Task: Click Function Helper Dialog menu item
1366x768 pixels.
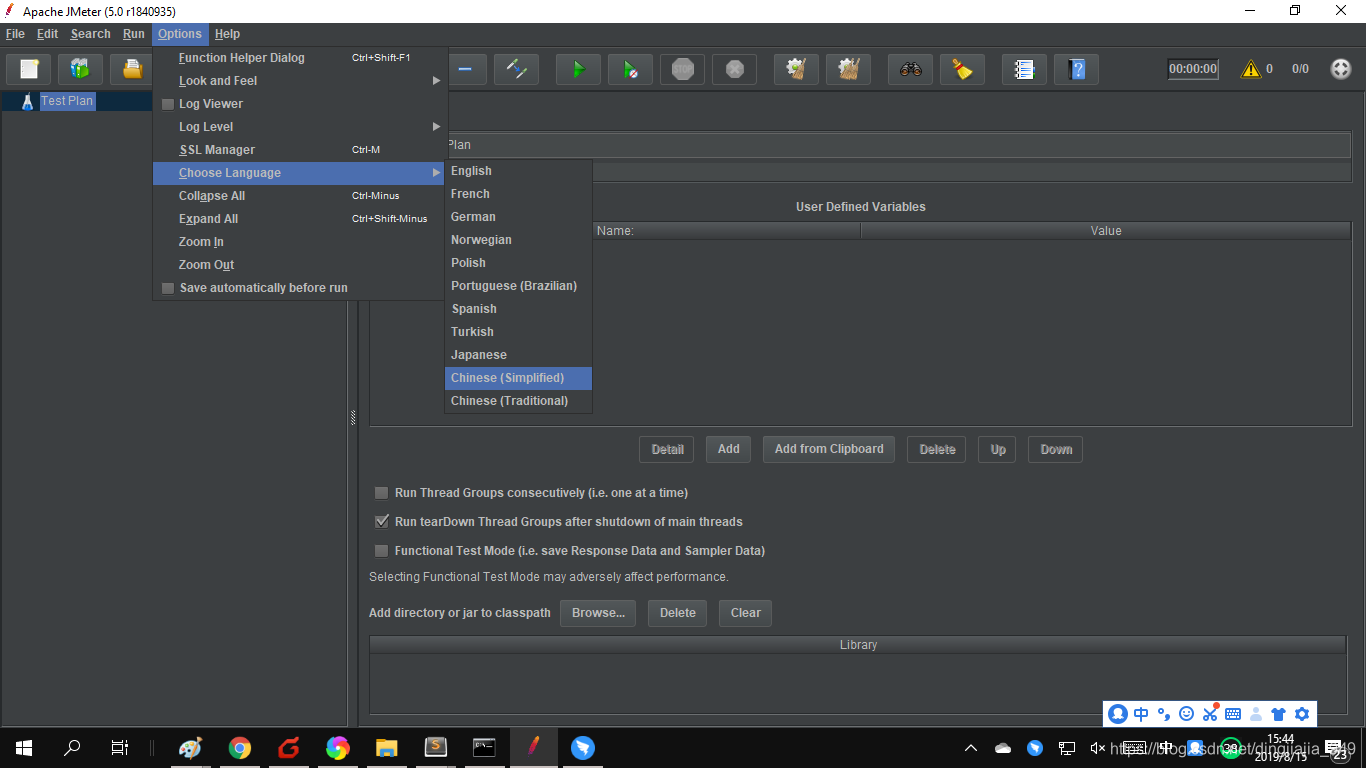Action: [x=298, y=58]
